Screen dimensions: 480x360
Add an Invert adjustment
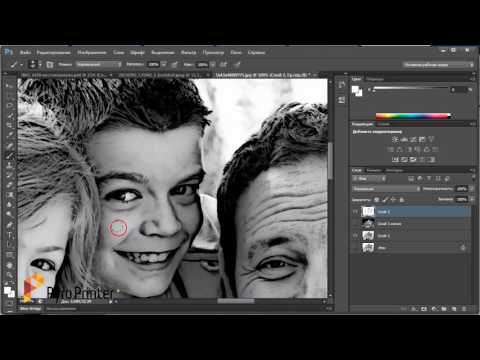coord(395,159)
